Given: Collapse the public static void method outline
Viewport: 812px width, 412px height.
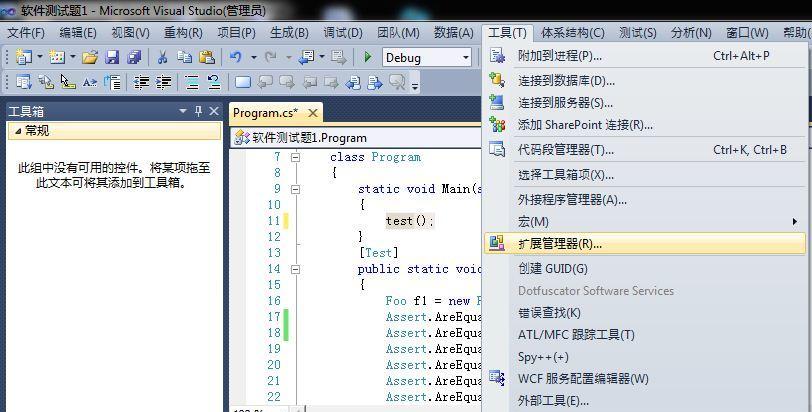Looking at the screenshot, I should [295, 269].
